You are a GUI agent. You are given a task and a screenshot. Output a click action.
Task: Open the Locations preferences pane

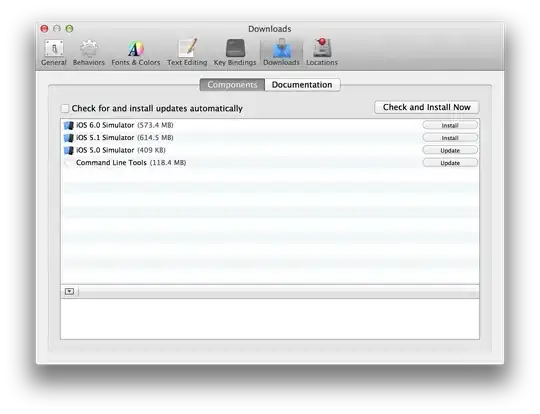pos(322,52)
